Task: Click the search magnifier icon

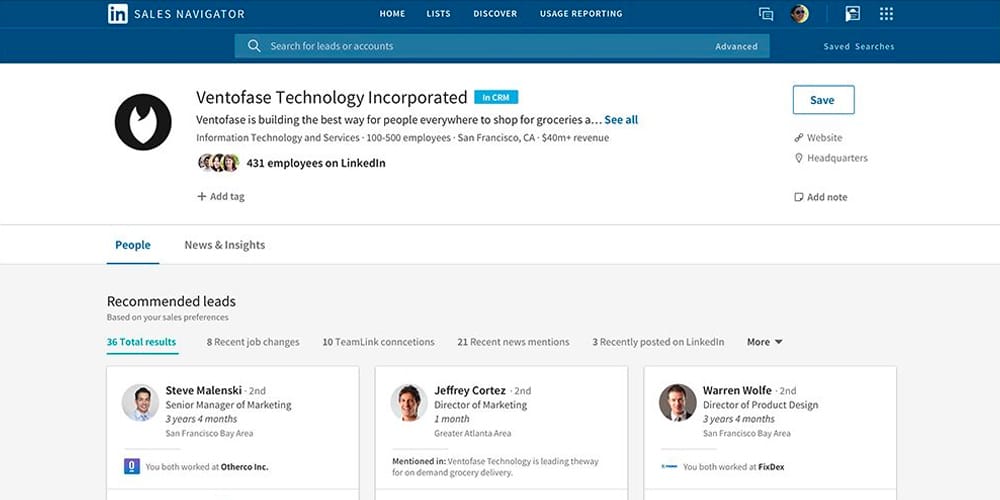Action: [254, 46]
